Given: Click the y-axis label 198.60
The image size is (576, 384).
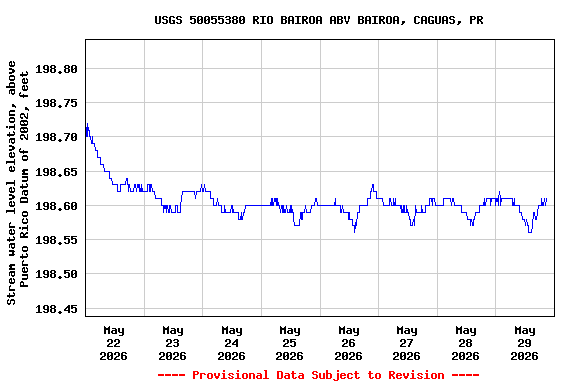Looking at the screenshot, I should pos(56,206).
